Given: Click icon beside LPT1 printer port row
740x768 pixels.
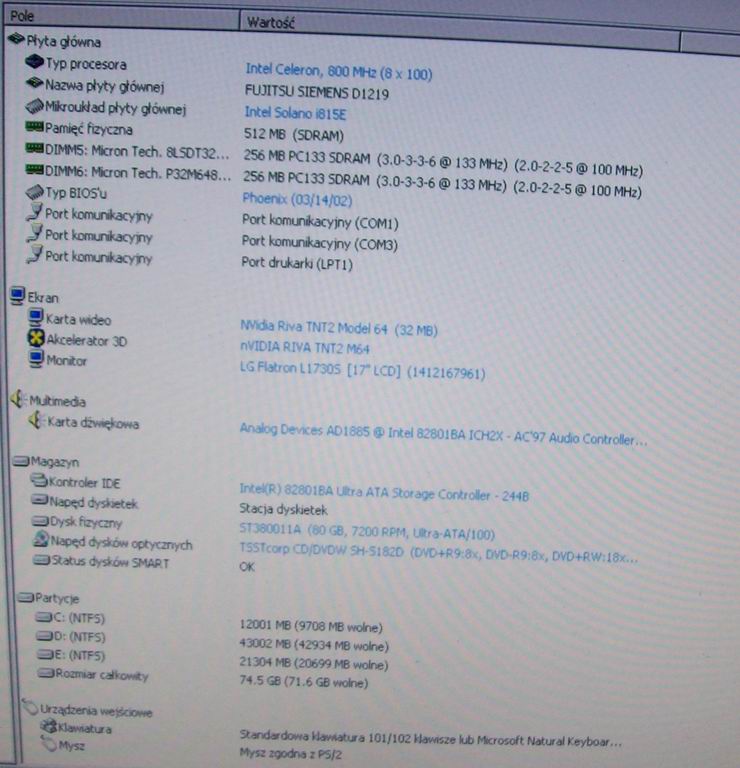Looking at the screenshot, I should 34,254.
